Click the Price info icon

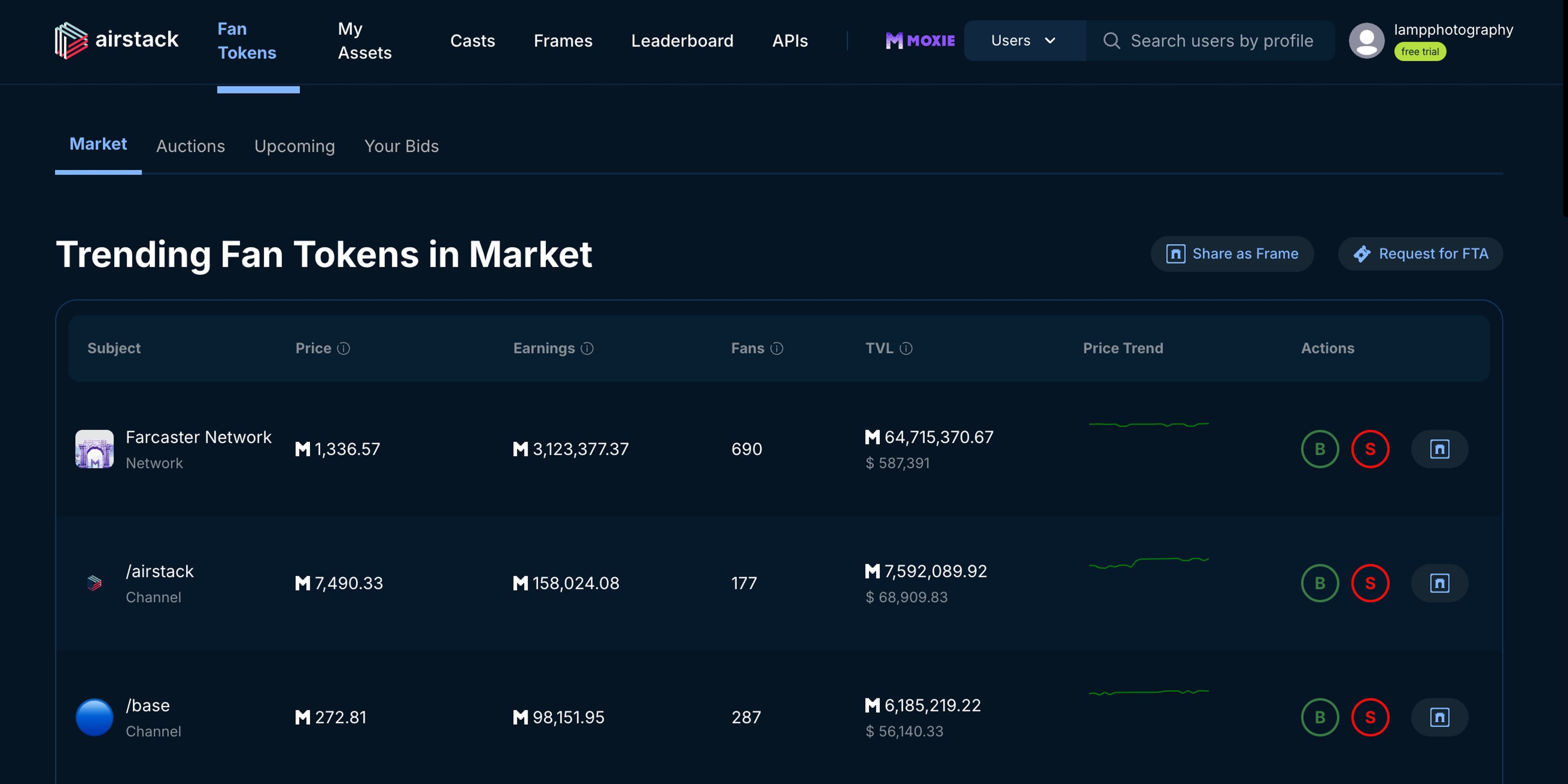tap(343, 348)
